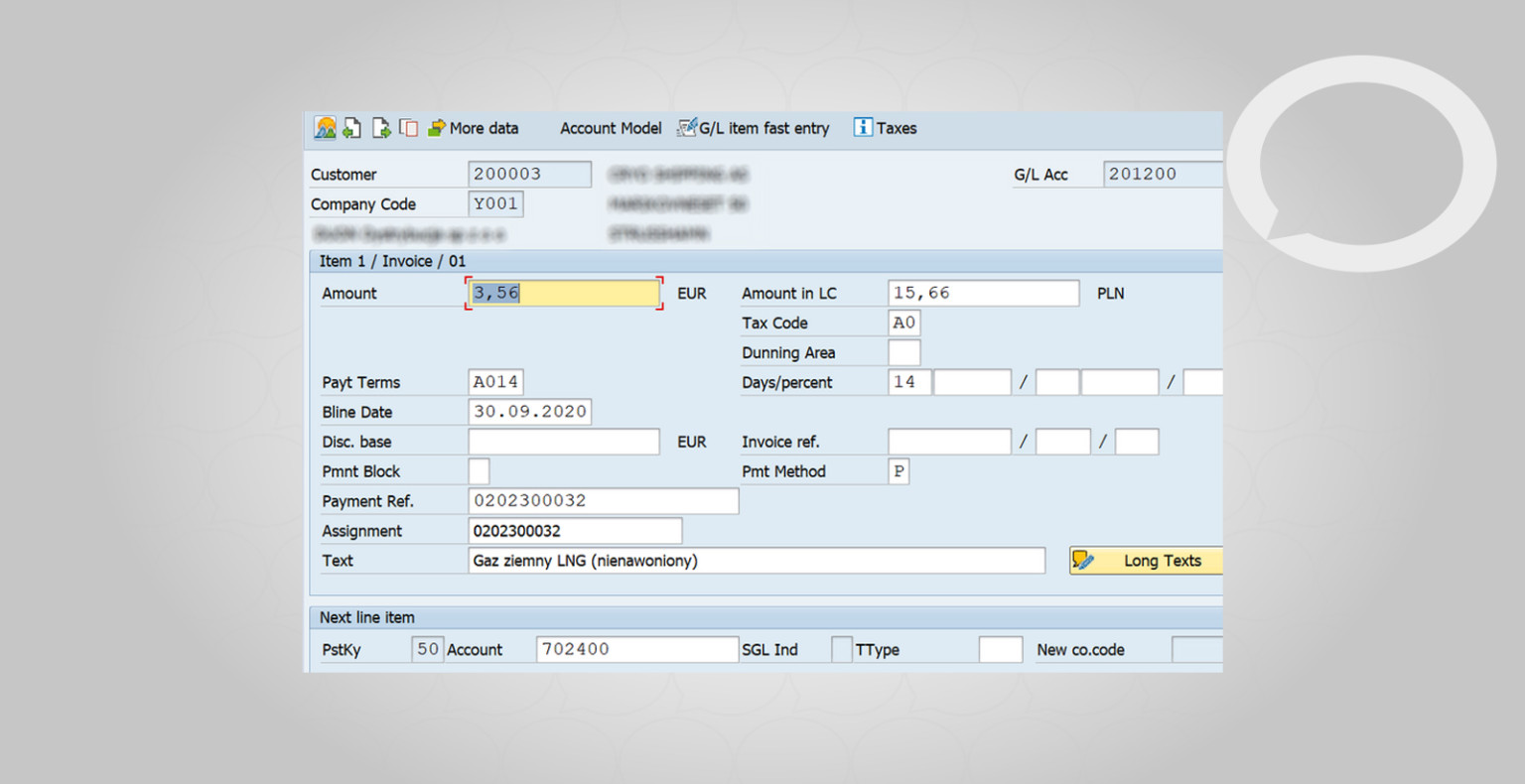Click the Long Texts button
Image resolution: width=1525 pixels, height=784 pixels.
[x=1146, y=561]
